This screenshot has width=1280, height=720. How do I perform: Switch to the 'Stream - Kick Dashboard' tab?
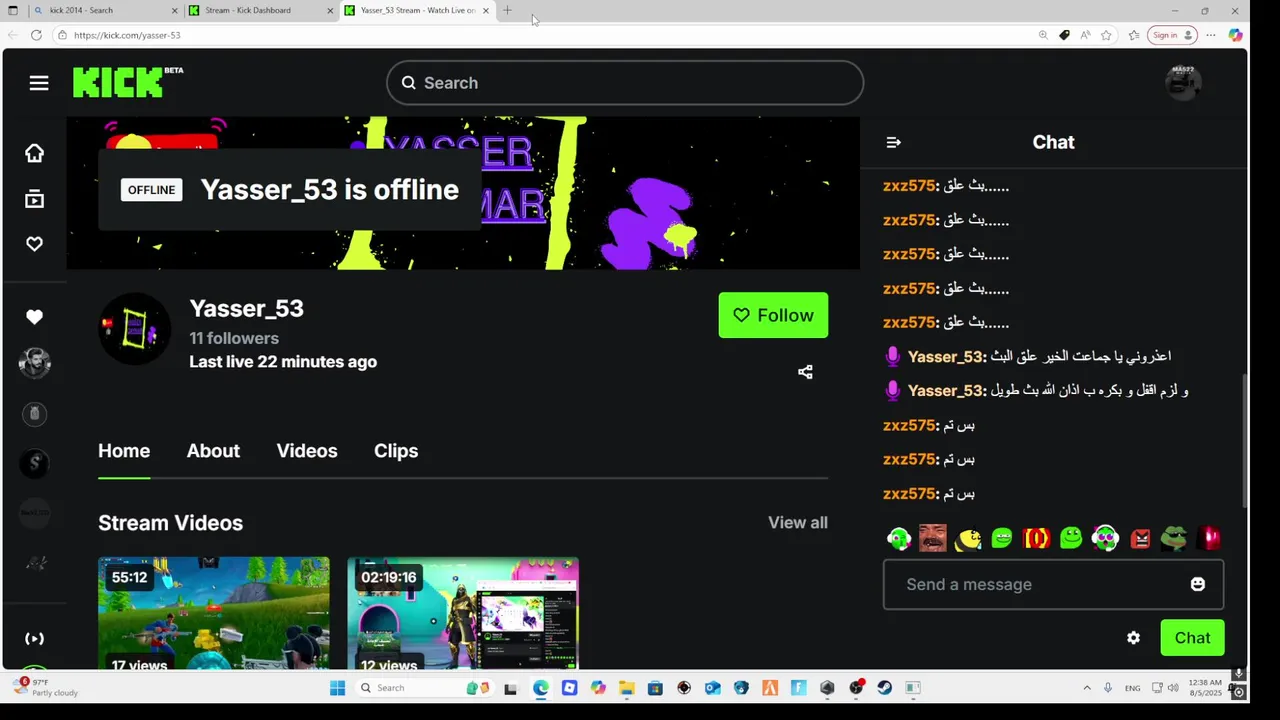[x=259, y=10]
